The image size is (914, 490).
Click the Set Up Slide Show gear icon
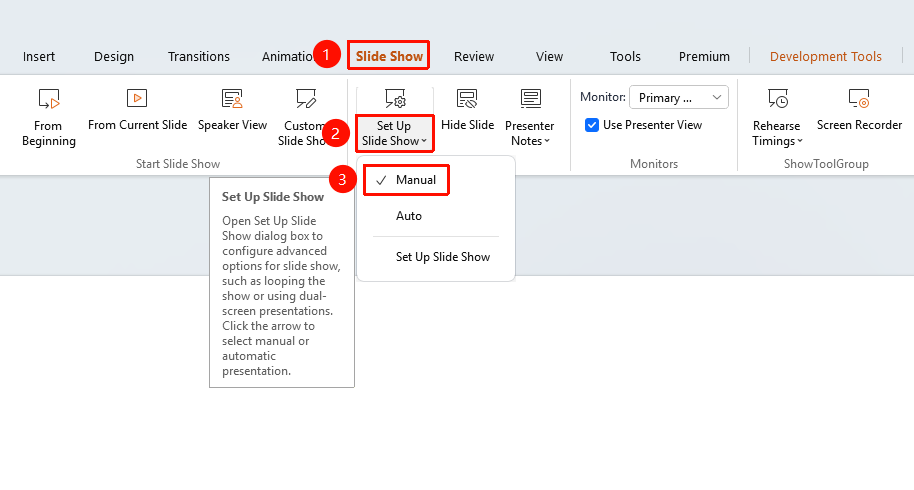[395, 99]
